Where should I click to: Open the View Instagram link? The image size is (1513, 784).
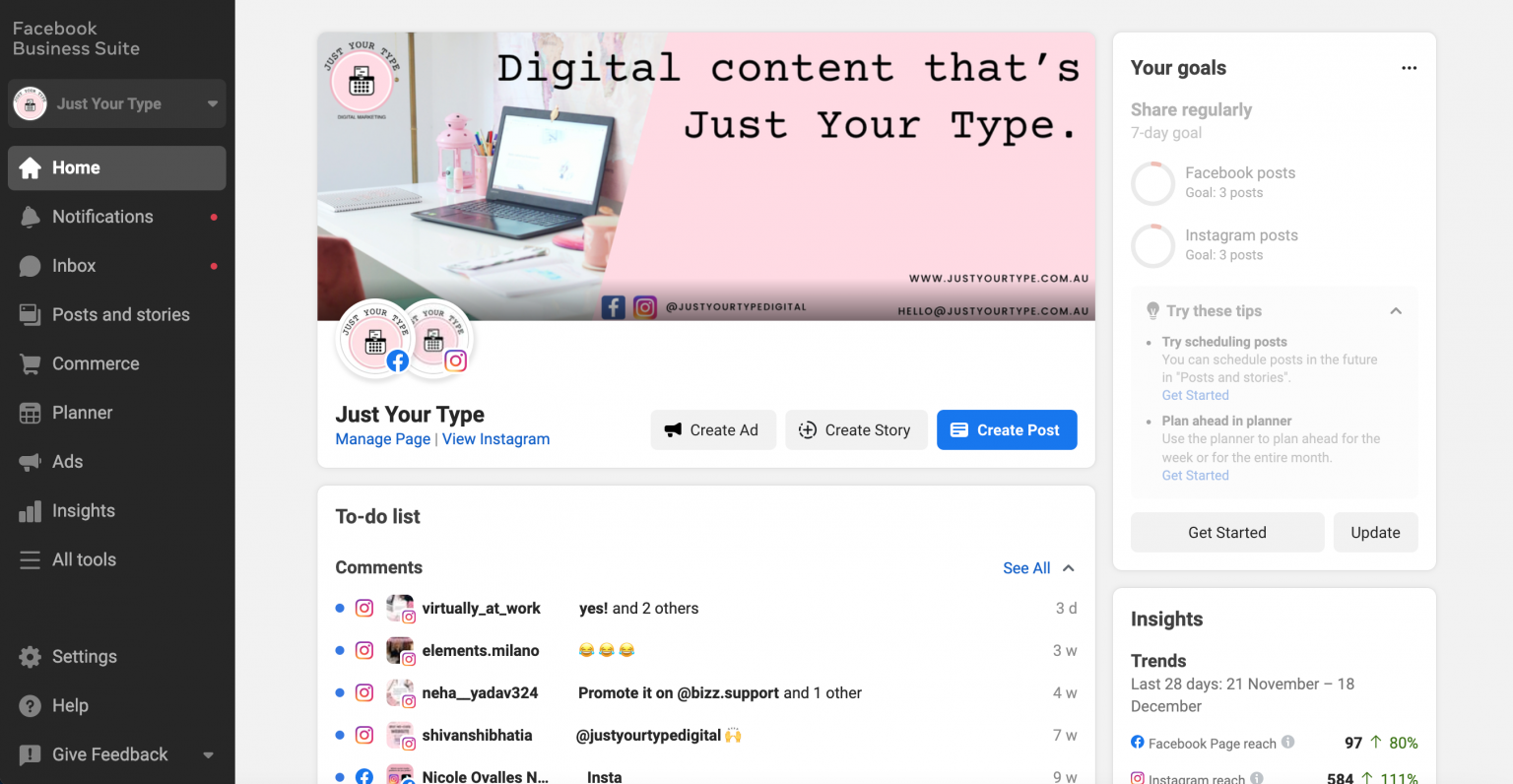click(x=495, y=438)
